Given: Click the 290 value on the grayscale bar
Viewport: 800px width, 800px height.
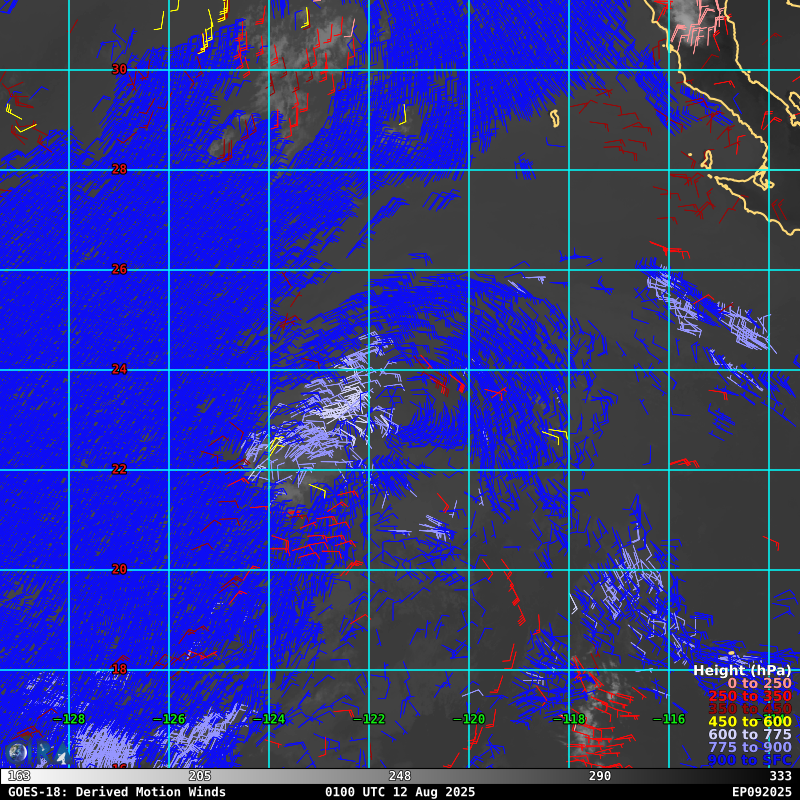Looking at the screenshot, I should [x=600, y=776].
